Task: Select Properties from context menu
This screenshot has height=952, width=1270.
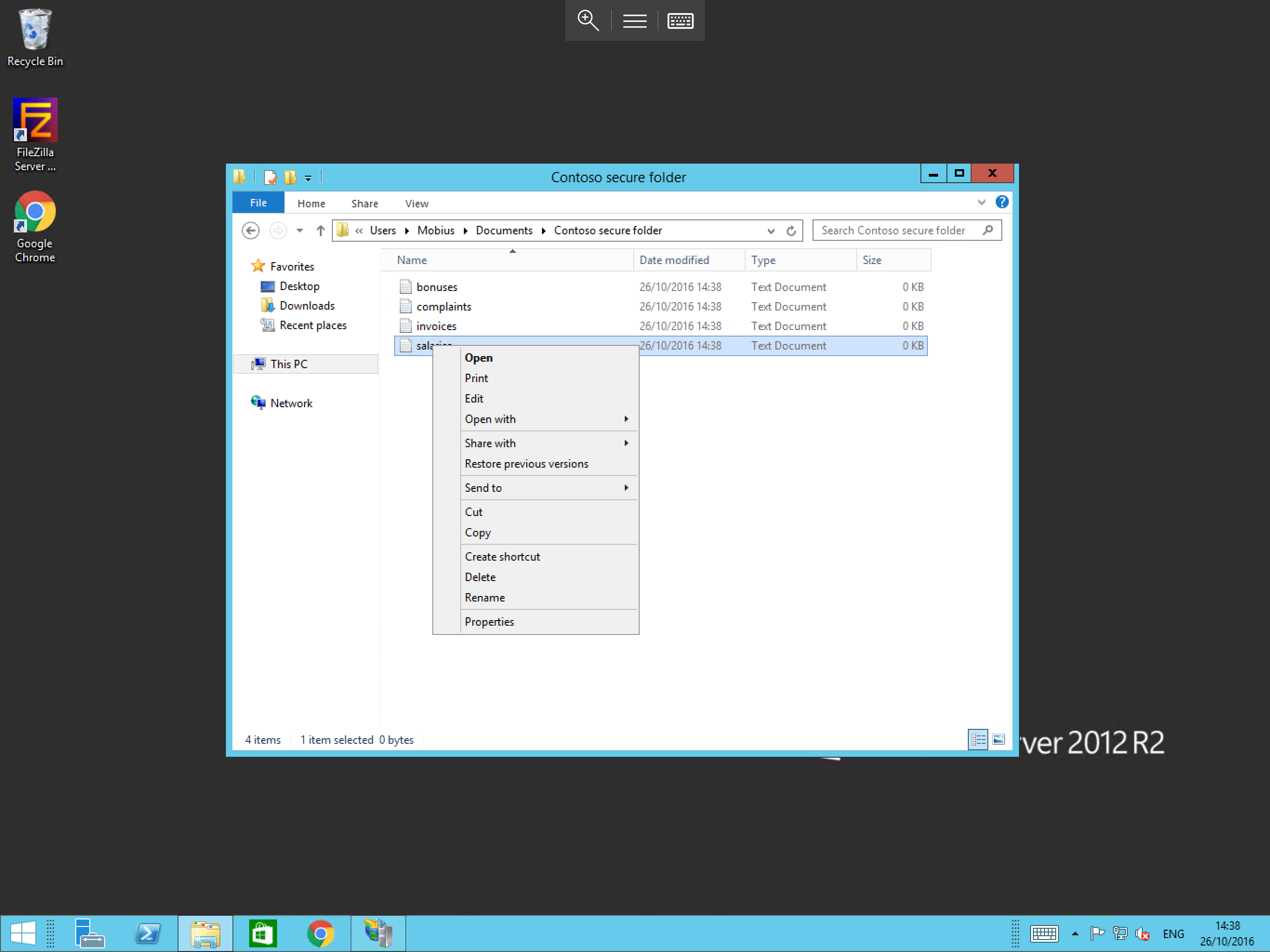Action: point(489,621)
